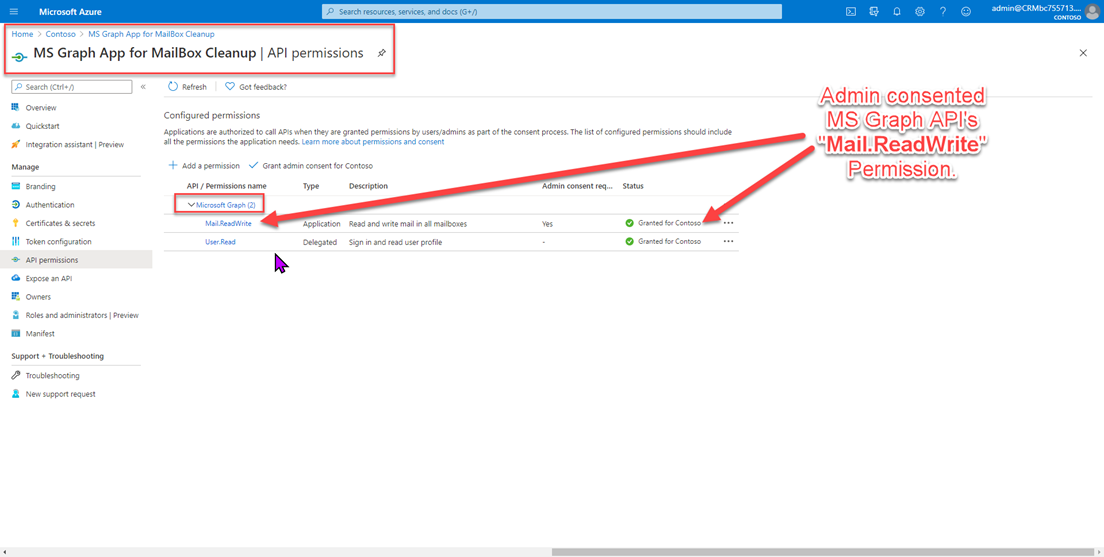
Task: Collapse the sidebar with double chevron
Action: [143, 87]
